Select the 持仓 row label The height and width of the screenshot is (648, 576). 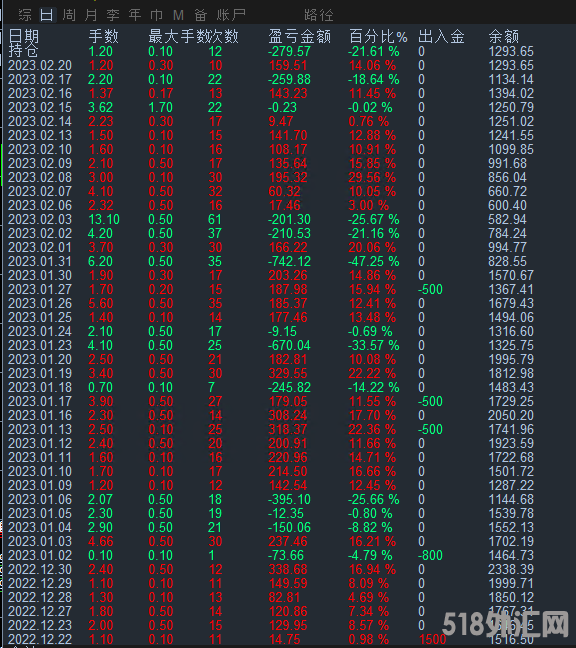23,51
